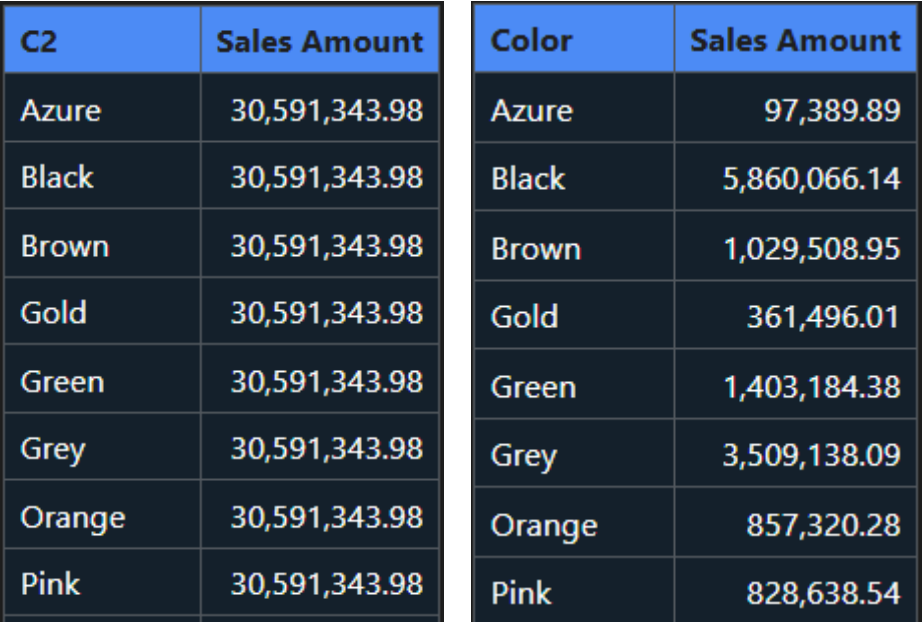Select the 361,496.01 Gold sales amount
Image resolution: width=922 pixels, height=622 pixels.
823,317
